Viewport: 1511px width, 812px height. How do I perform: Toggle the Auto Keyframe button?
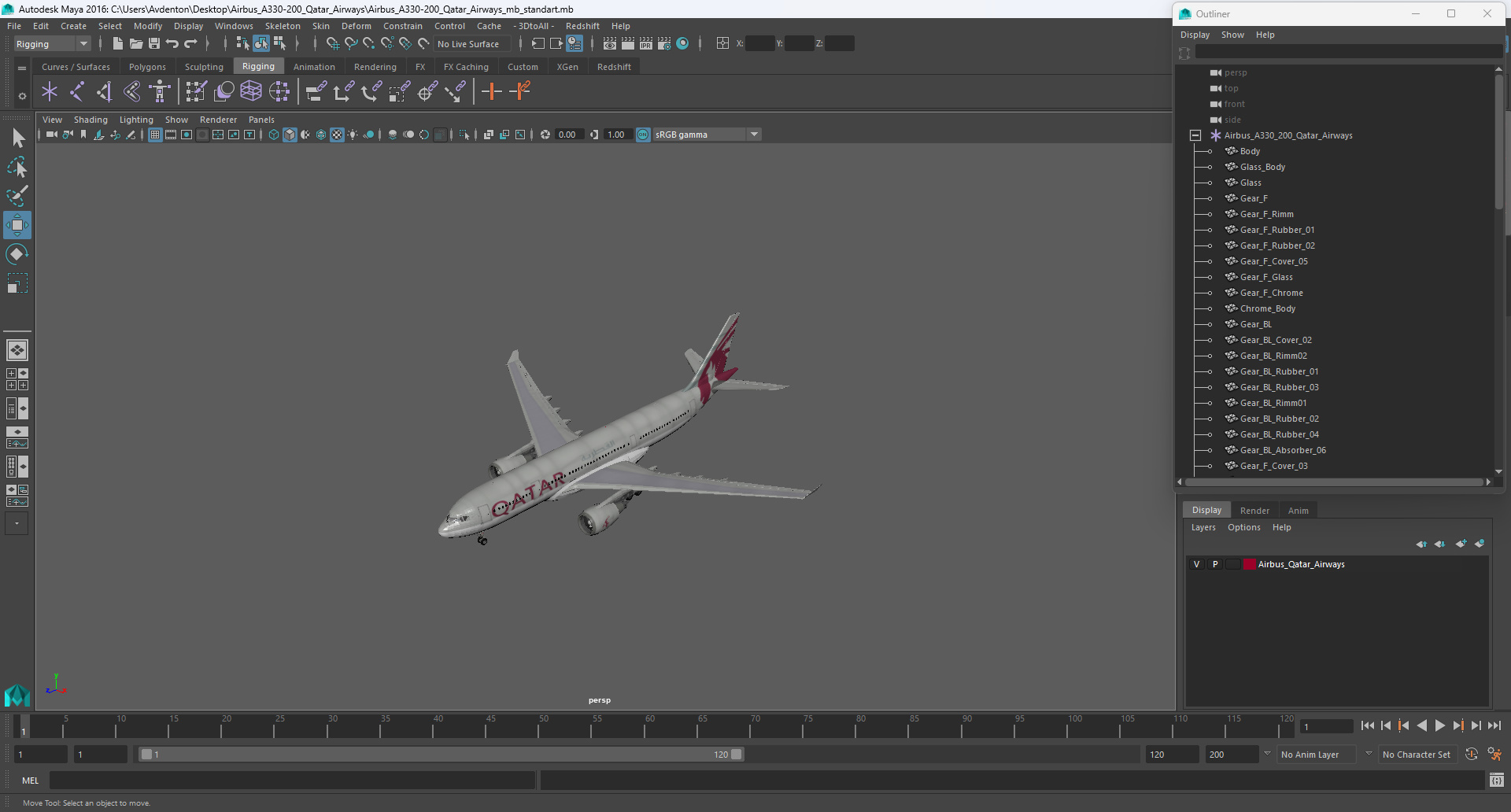pyautogui.click(x=1472, y=754)
